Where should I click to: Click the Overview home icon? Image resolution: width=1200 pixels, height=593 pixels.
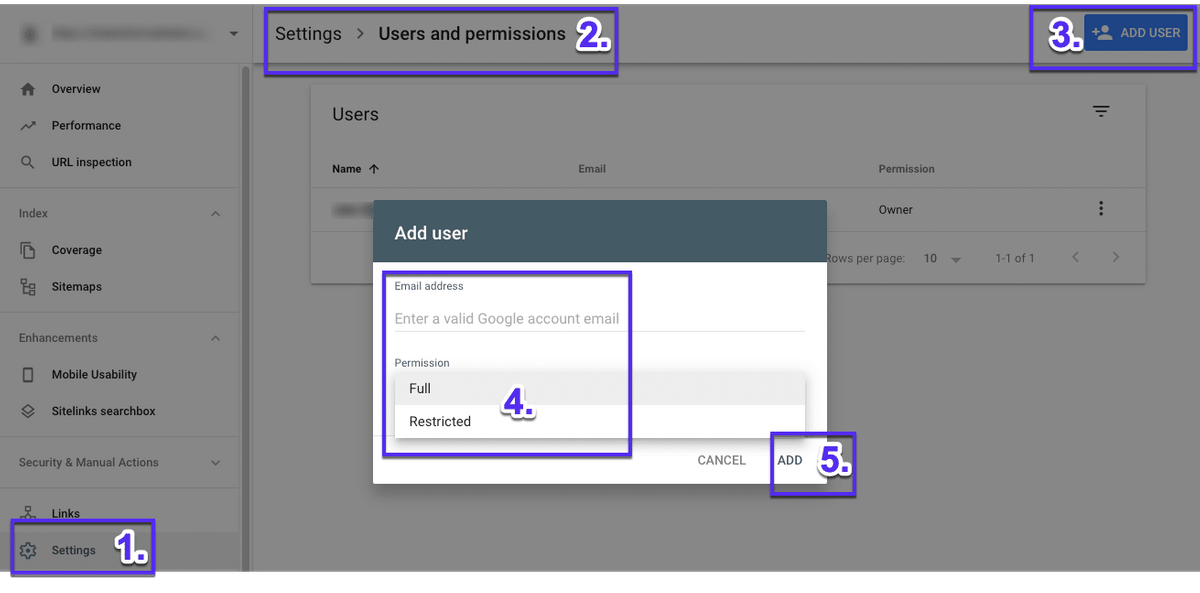pos(28,89)
